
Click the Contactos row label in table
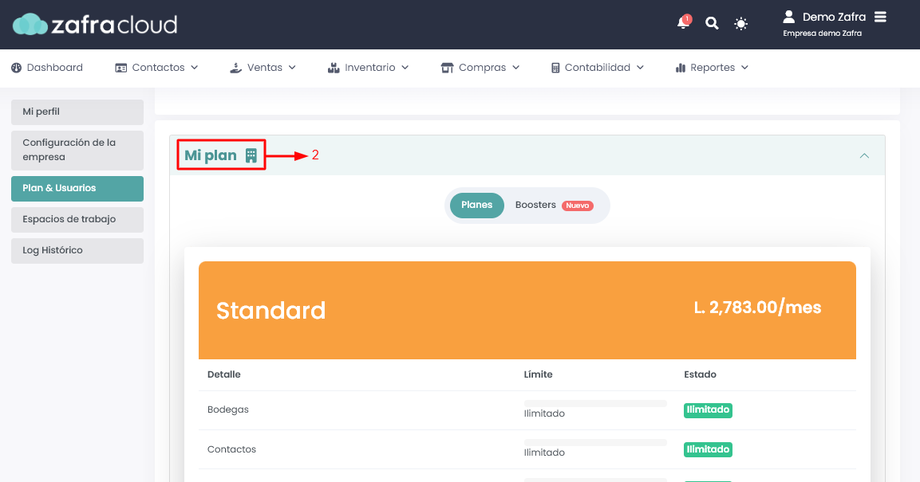click(x=231, y=449)
